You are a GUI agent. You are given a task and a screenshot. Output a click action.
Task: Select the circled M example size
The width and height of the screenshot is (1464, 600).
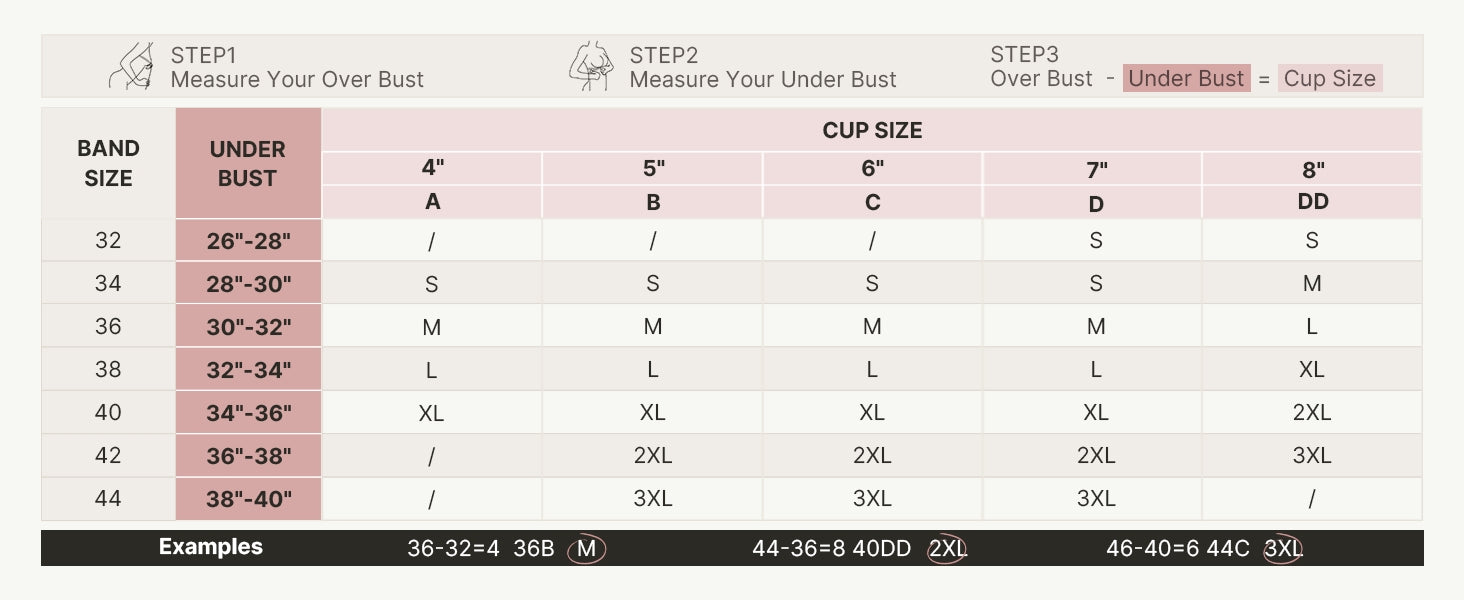pos(586,549)
